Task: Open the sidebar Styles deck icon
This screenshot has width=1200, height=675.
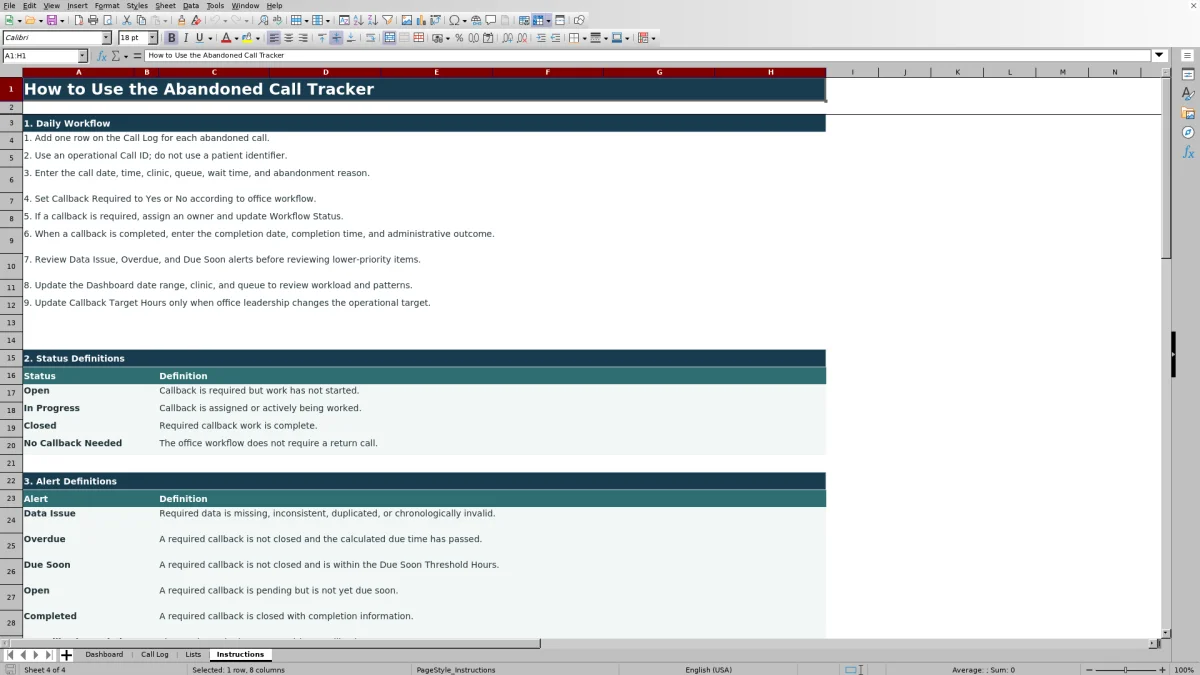Action: pos(1188,94)
